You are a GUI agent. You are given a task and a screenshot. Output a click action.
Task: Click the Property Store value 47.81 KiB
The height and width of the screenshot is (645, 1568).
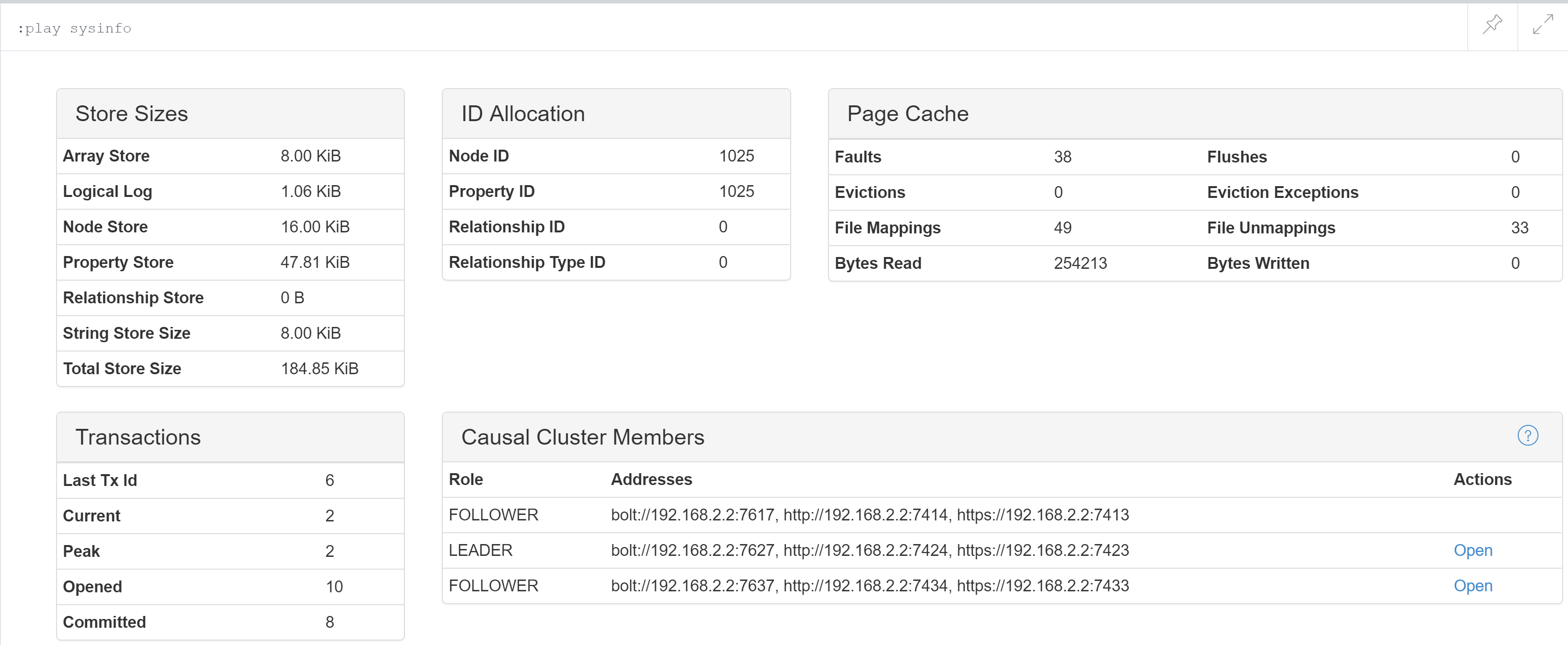click(x=315, y=262)
